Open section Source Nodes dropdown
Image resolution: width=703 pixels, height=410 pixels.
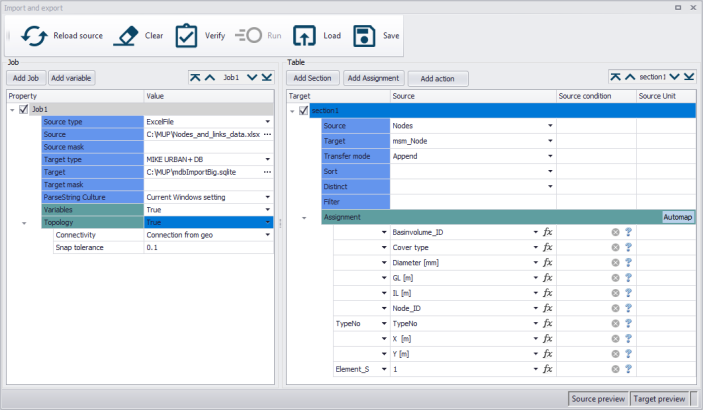tap(550, 126)
